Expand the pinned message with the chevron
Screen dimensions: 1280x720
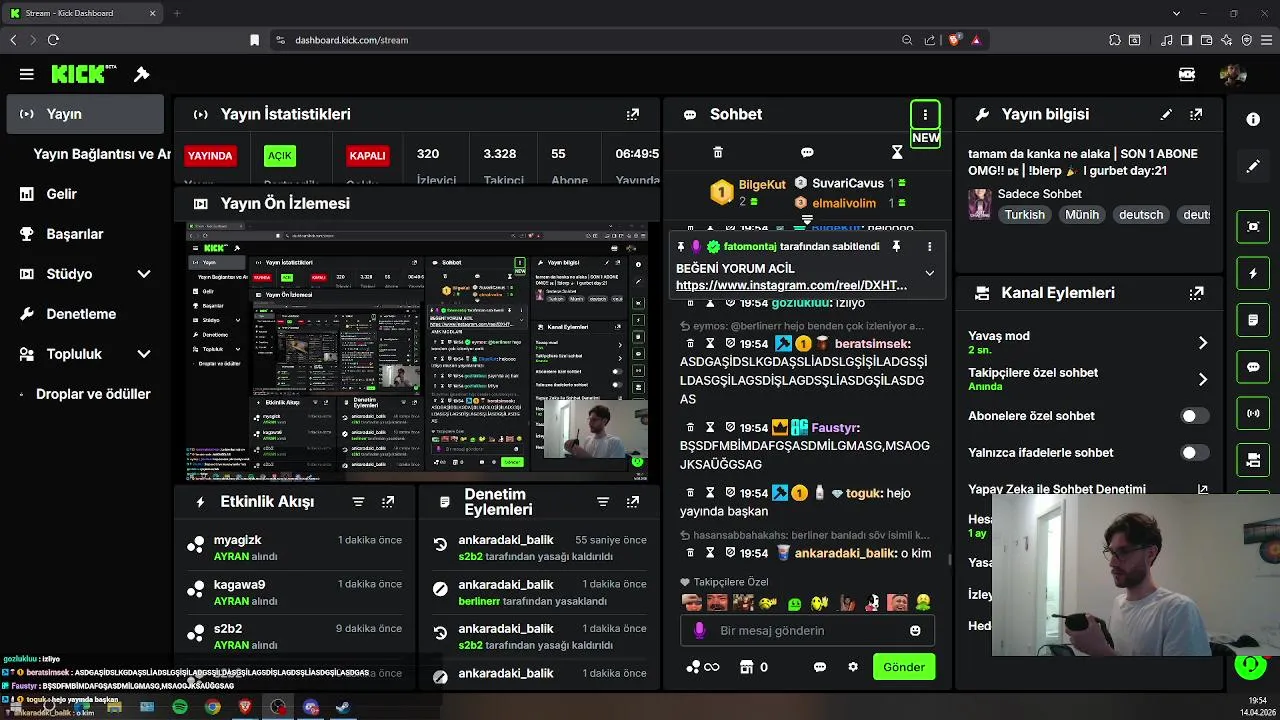(929, 273)
